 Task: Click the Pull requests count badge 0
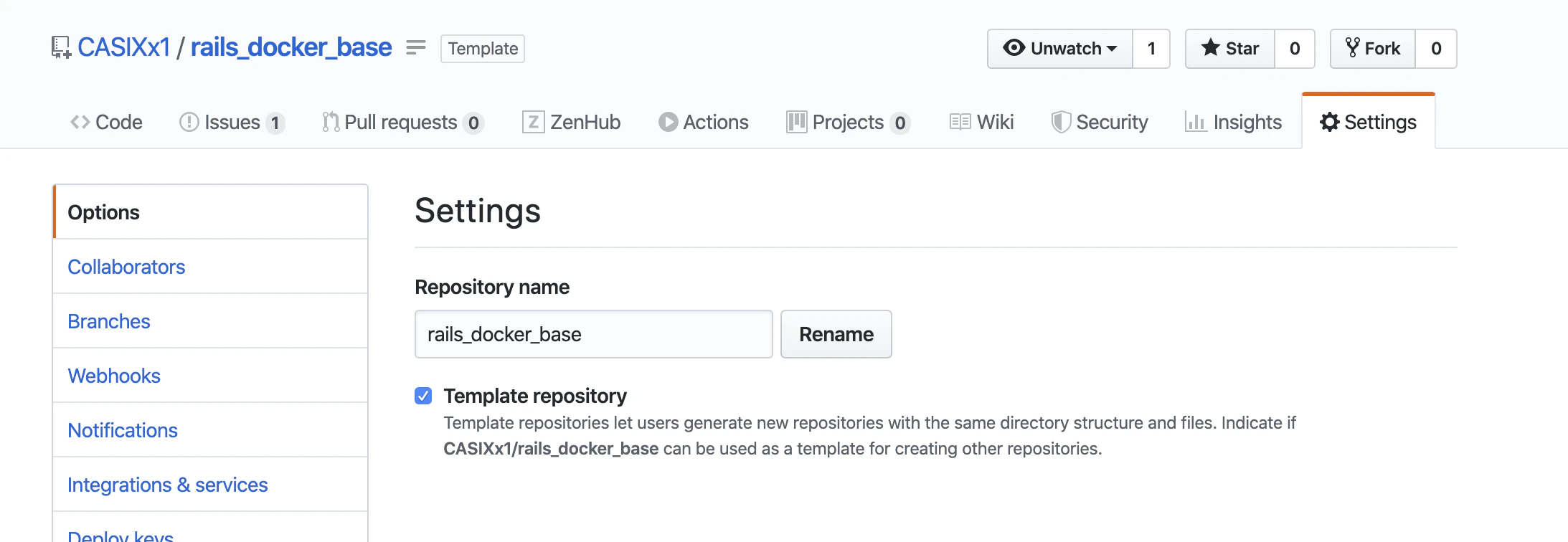click(x=473, y=123)
